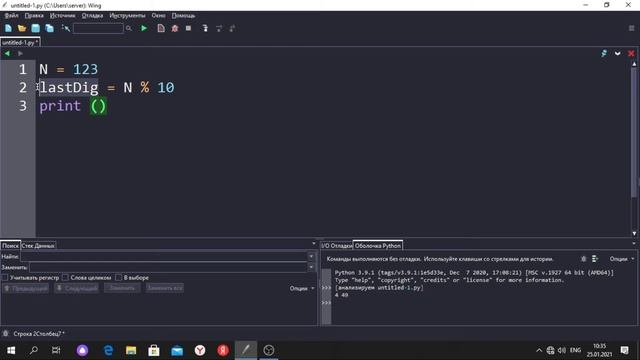This screenshot has height=360, width=640.
Task: Click the green list icon in the Python shell
Action: point(595,259)
